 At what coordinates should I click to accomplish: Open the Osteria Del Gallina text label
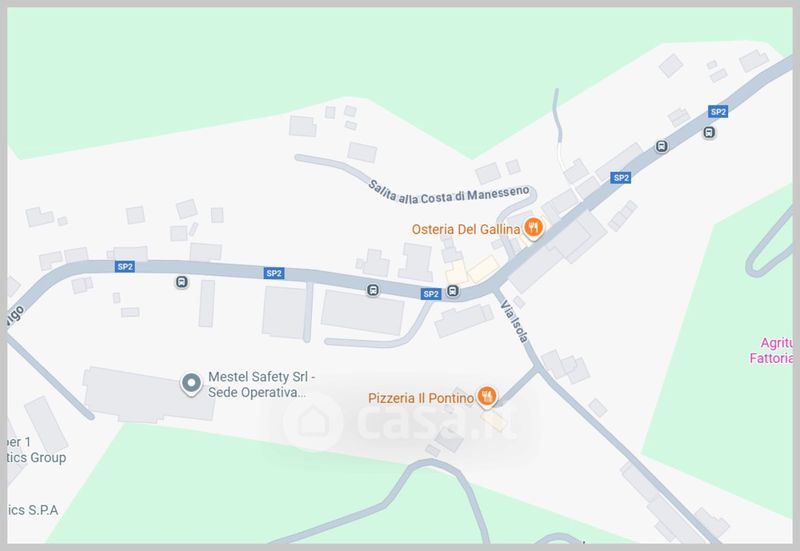466,230
